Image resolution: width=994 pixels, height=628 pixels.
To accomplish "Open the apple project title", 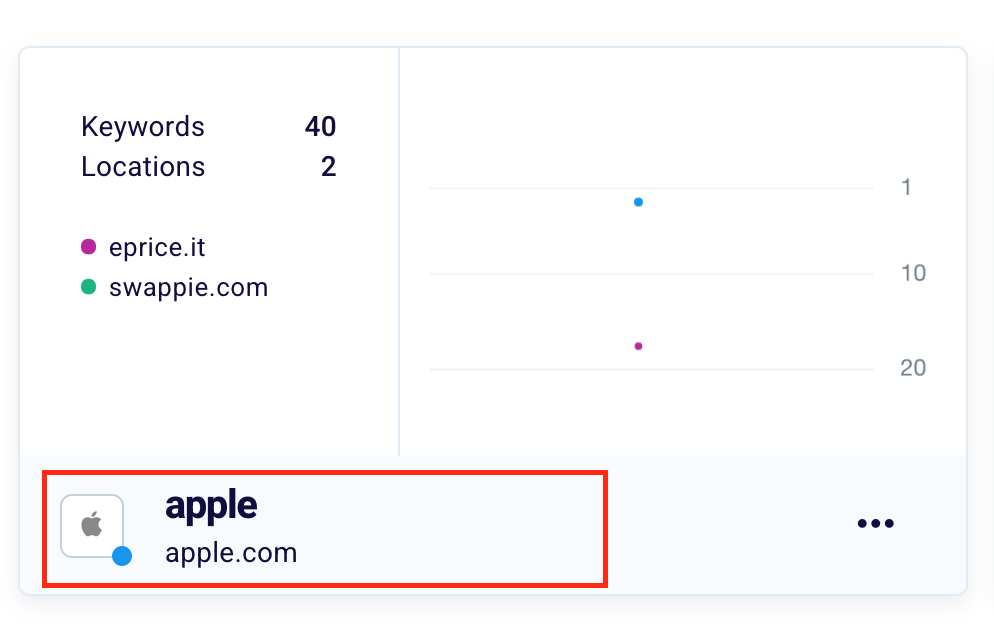I will coord(211,506).
